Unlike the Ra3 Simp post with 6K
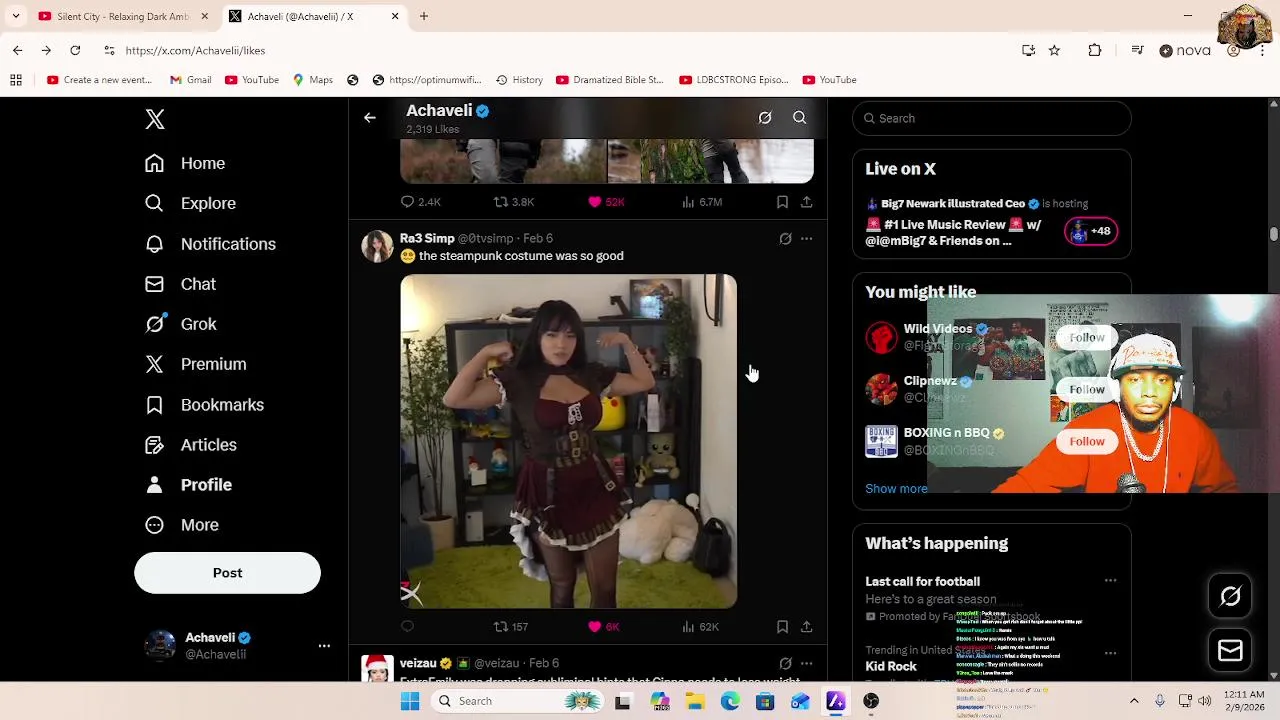The image size is (1280, 720). (x=604, y=627)
